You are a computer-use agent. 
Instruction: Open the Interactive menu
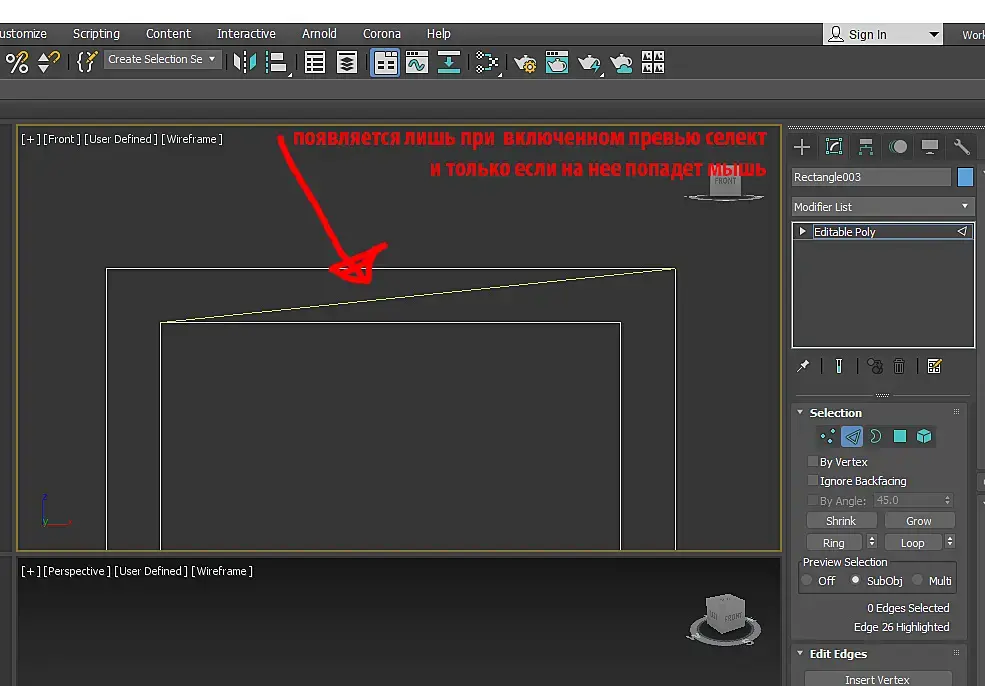coord(246,34)
